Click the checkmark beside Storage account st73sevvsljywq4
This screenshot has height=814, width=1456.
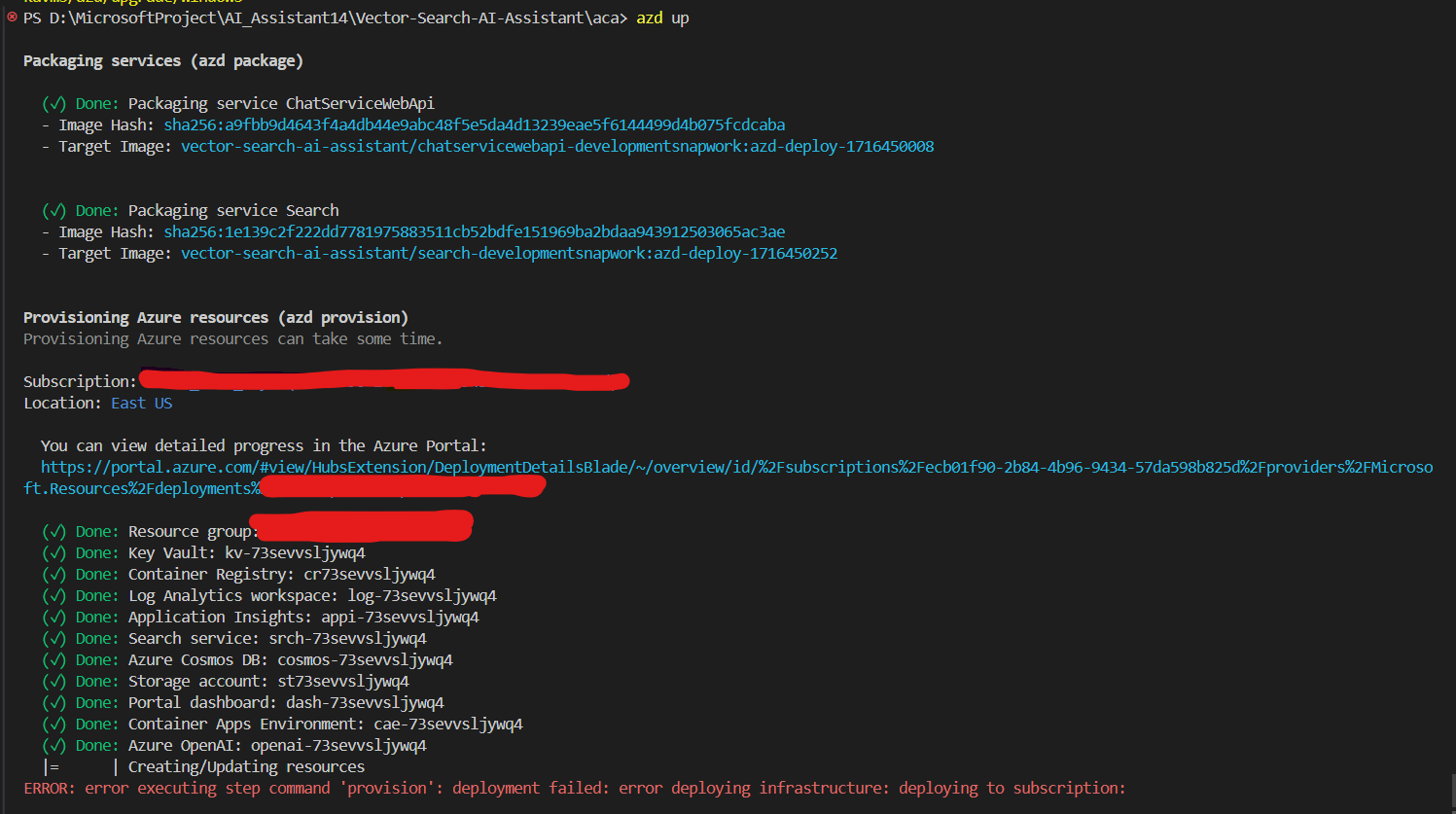pos(53,681)
